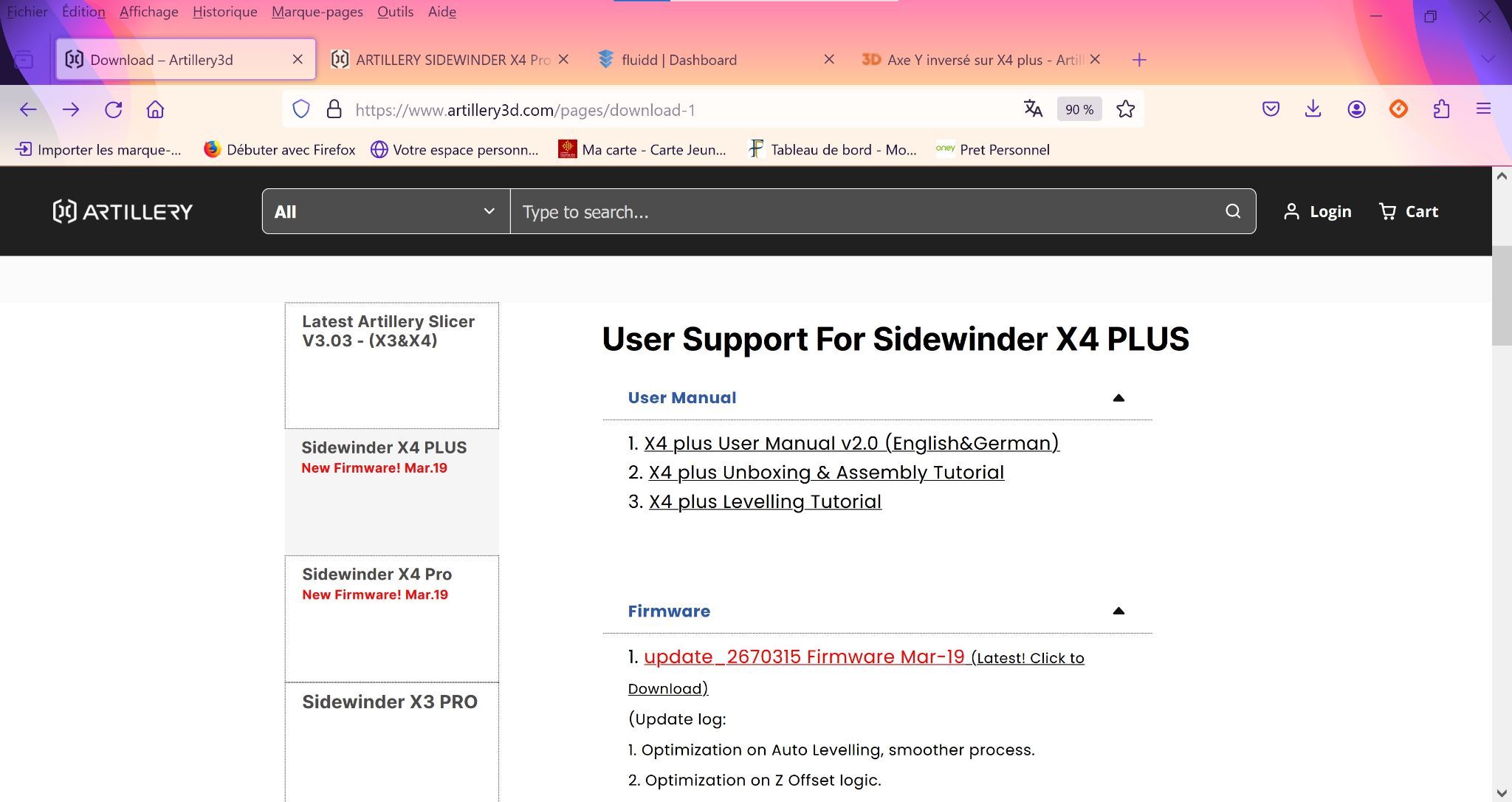Open the downloads arrow icon
This screenshot has width=1512, height=802.
pyautogui.click(x=1313, y=109)
